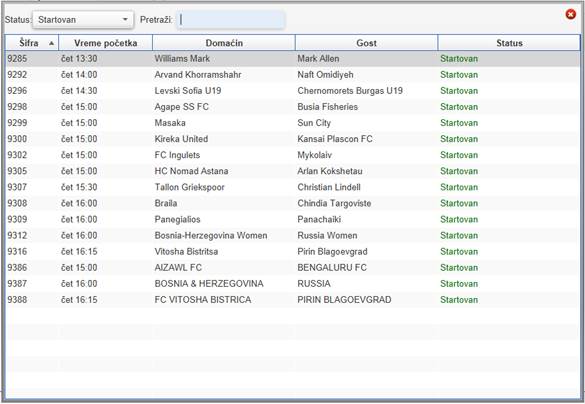Viewport: 585px width, 404px height.
Task: Select the Kireka United match row
Action: point(292,139)
